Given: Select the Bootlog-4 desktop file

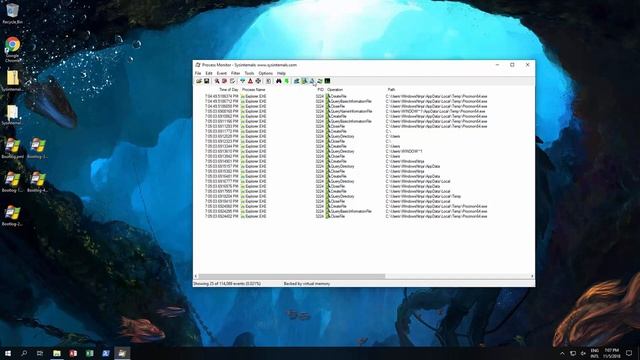Looking at the screenshot, I should [37, 182].
